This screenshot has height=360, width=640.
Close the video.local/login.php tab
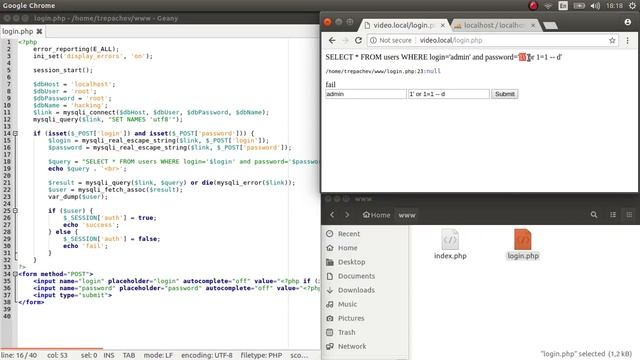click(442, 25)
